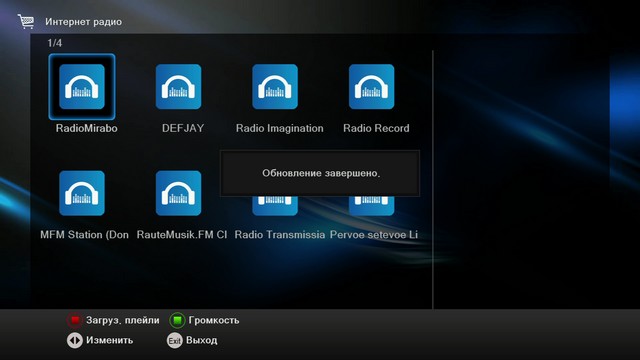Click the MFM Station (Don label
Viewport: 640px width, 360px height.
pos(84,235)
